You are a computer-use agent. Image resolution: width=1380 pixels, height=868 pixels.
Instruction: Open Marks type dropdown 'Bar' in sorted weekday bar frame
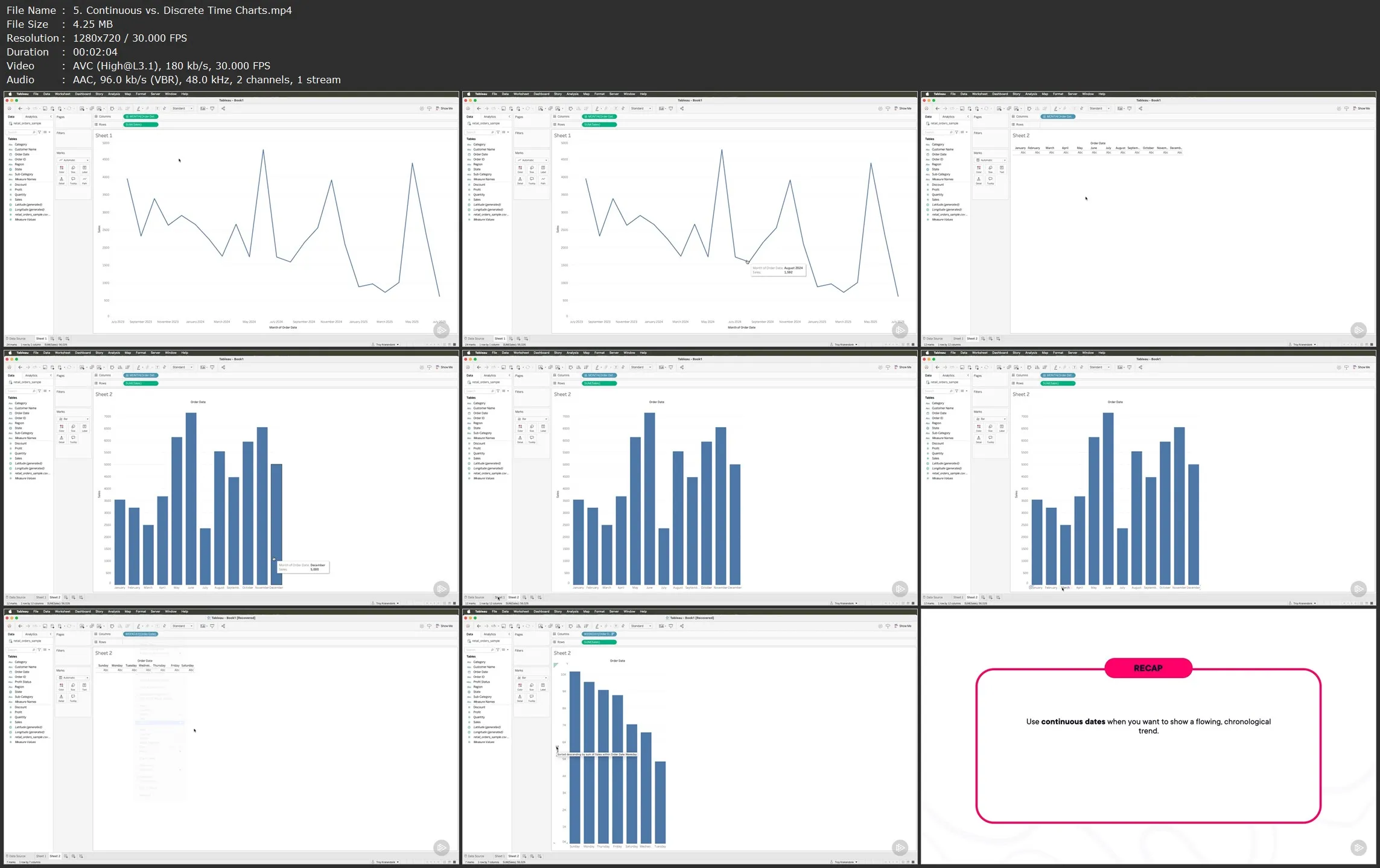click(x=532, y=677)
